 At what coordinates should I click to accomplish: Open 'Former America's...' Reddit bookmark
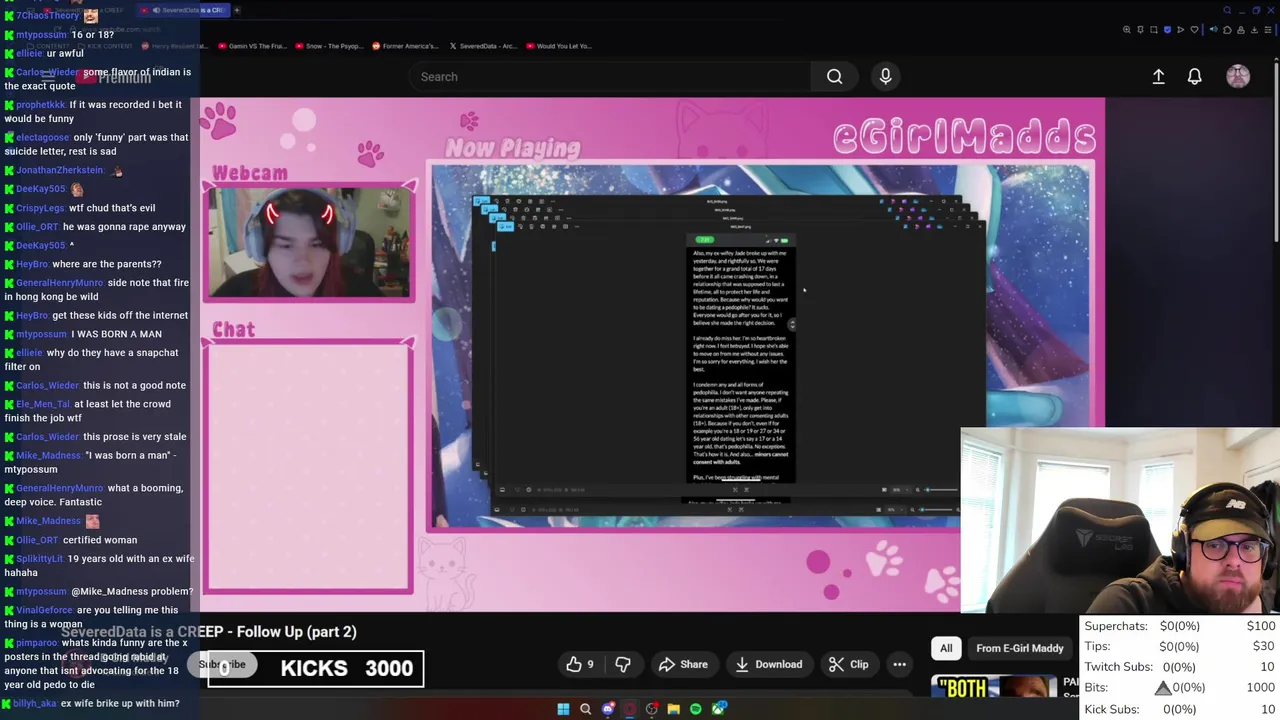click(x=405, y=46)
